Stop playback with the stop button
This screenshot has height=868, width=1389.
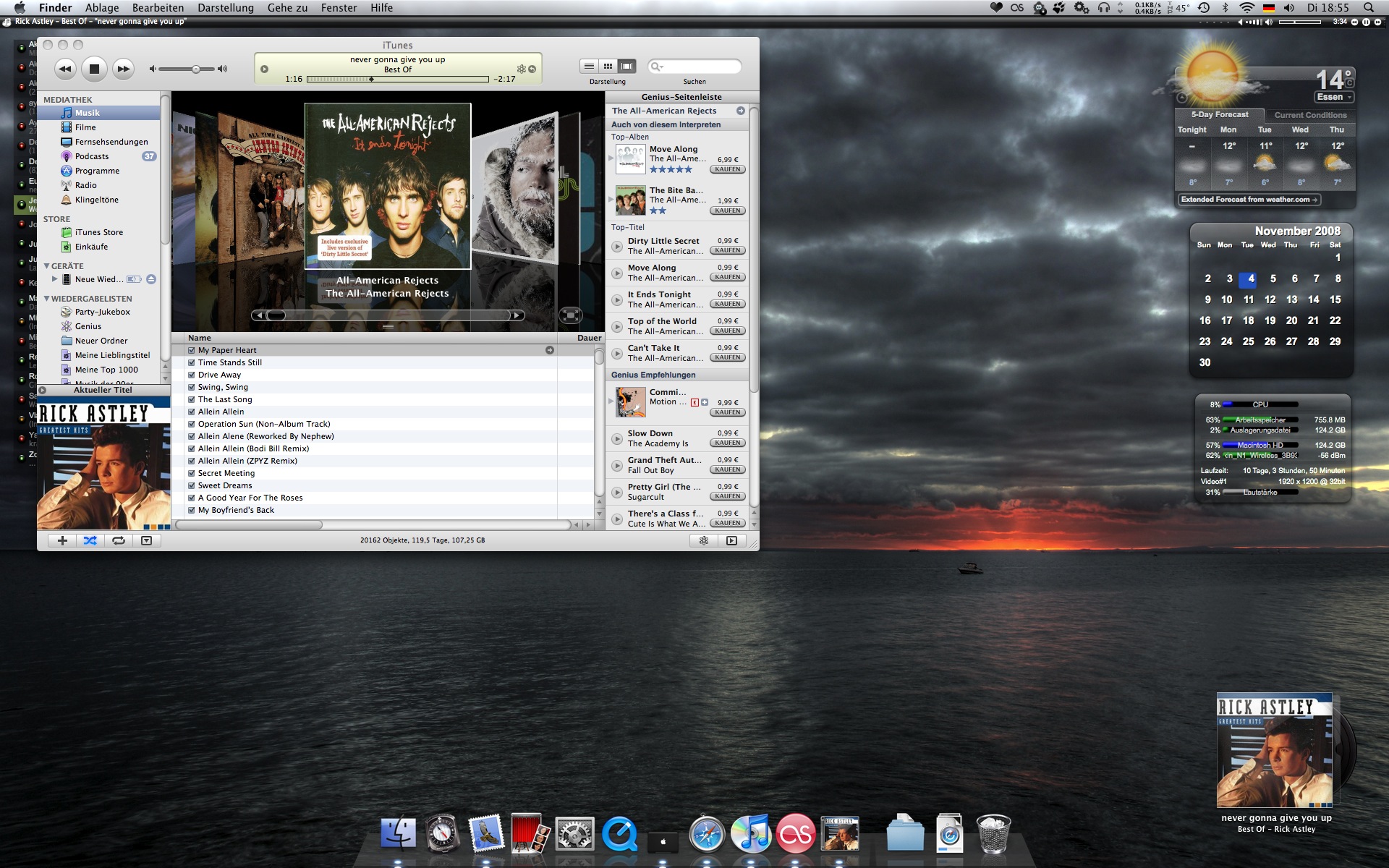[x=94, y=69]
